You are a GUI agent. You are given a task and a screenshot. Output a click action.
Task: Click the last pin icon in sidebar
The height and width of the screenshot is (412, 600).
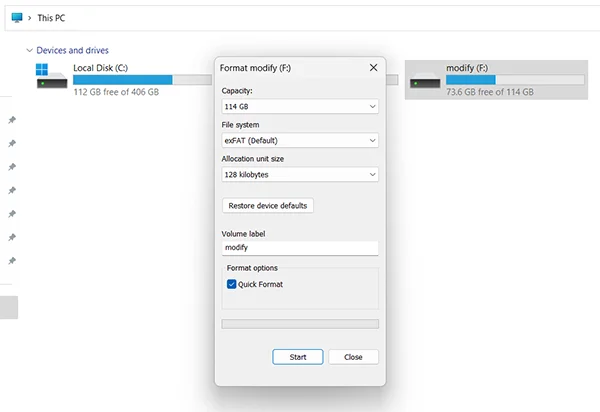(x=12, y=261)
